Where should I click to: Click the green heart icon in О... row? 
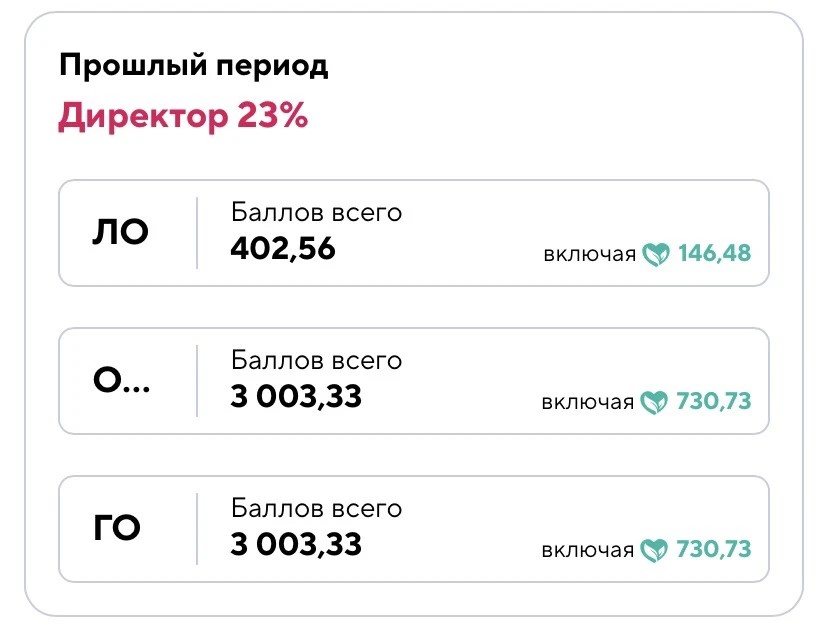(654, 402)
